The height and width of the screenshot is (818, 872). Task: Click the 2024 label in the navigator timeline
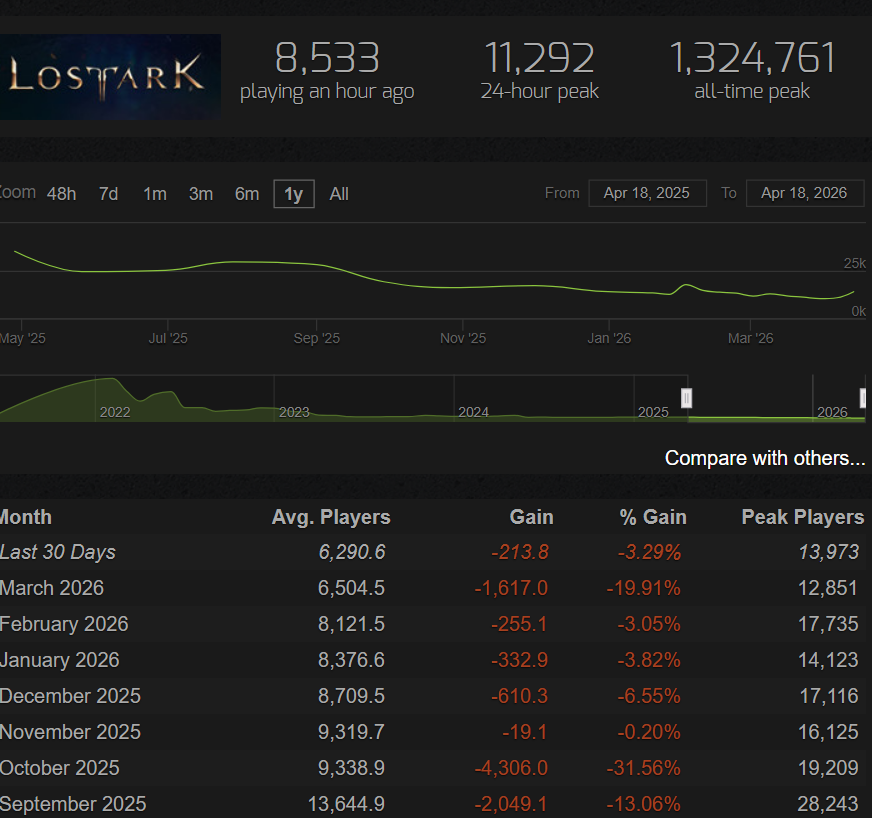(x=473, y=412)
